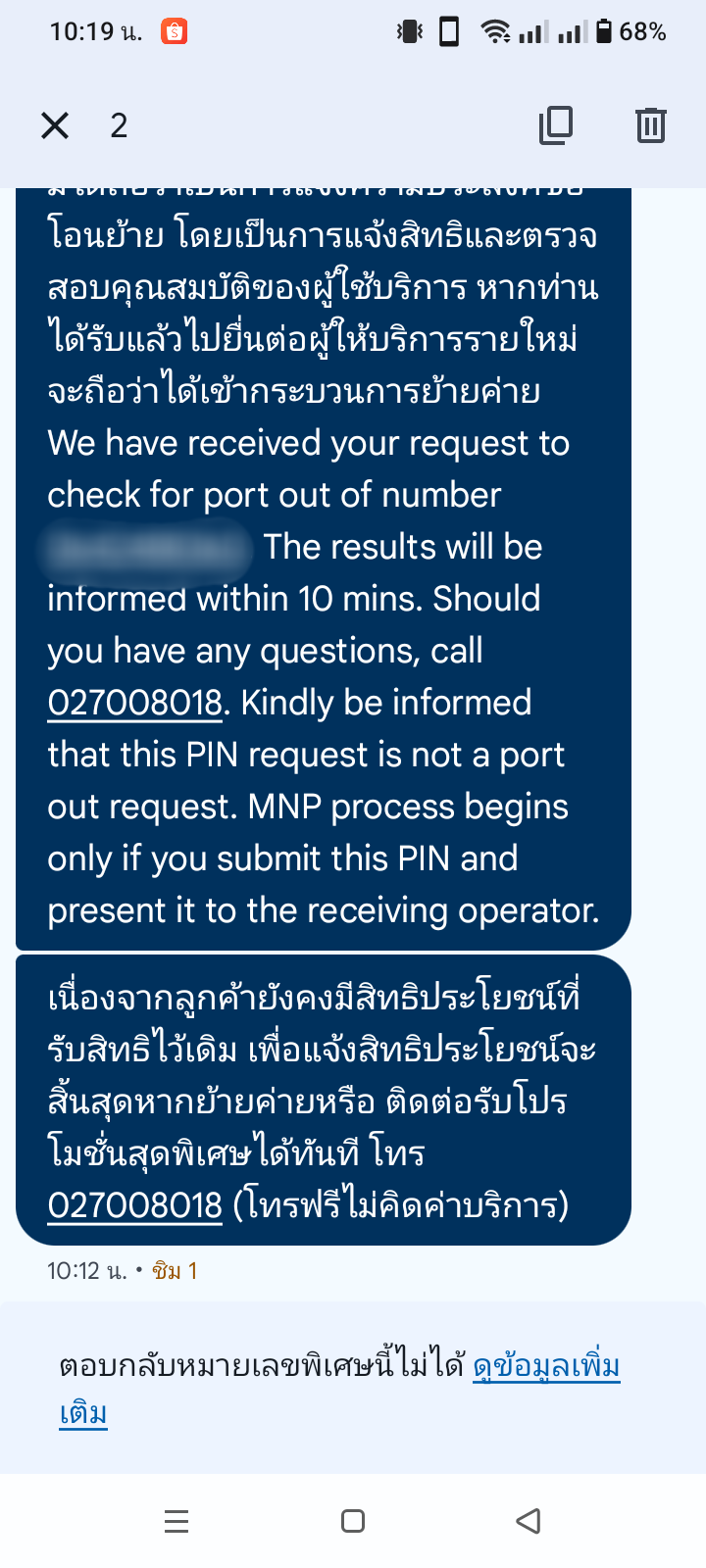Tap the X to cancel message selection
The width and height of the screenshot is (706, 1568).
(x=55, y=125)
